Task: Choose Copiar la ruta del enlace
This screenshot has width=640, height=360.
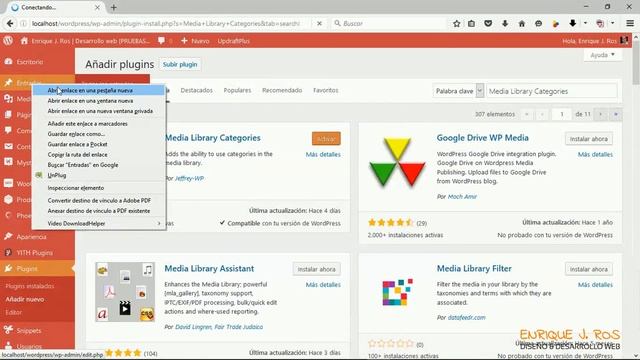Action: pyautogui.click(x=99, y=155)
